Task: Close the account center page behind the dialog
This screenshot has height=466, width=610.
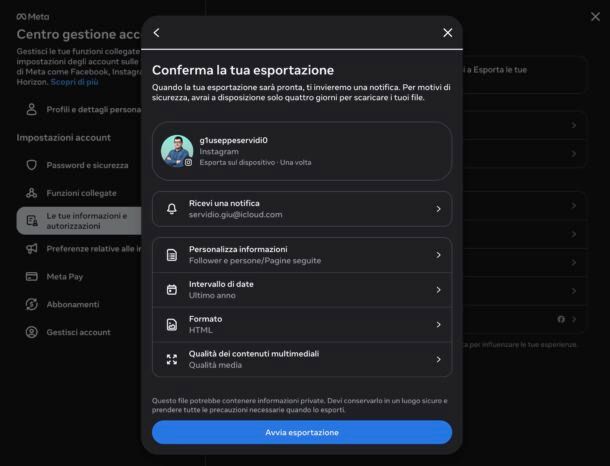Action: (595, 16)
